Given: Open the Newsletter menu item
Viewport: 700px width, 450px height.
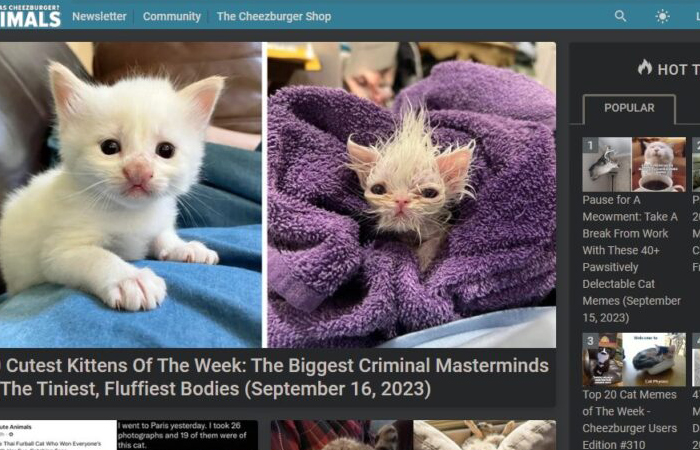Looking at the screenshot, I should pyautogui.click(x=99, y=17).
